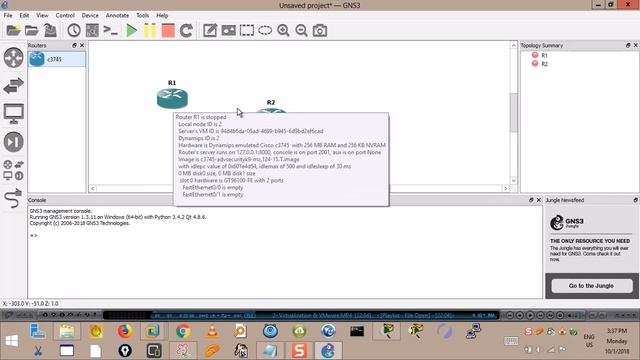640x360 pixels.
Task: Select R1 in Topology Summary
Action: coord(544,55)
